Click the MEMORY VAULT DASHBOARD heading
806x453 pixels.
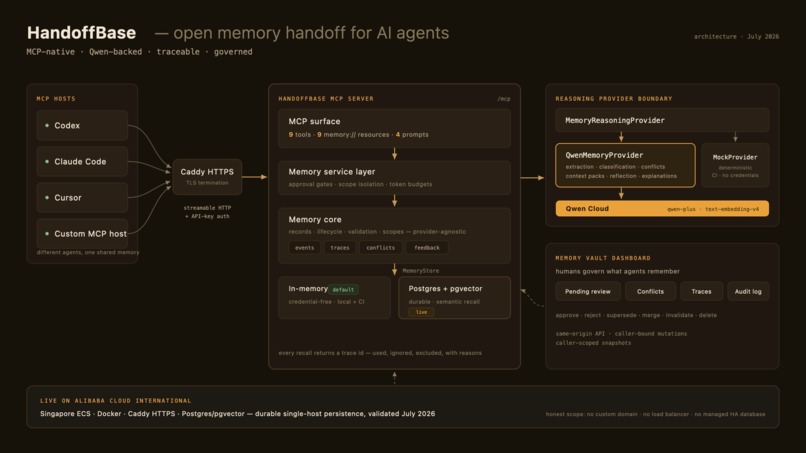603,258
